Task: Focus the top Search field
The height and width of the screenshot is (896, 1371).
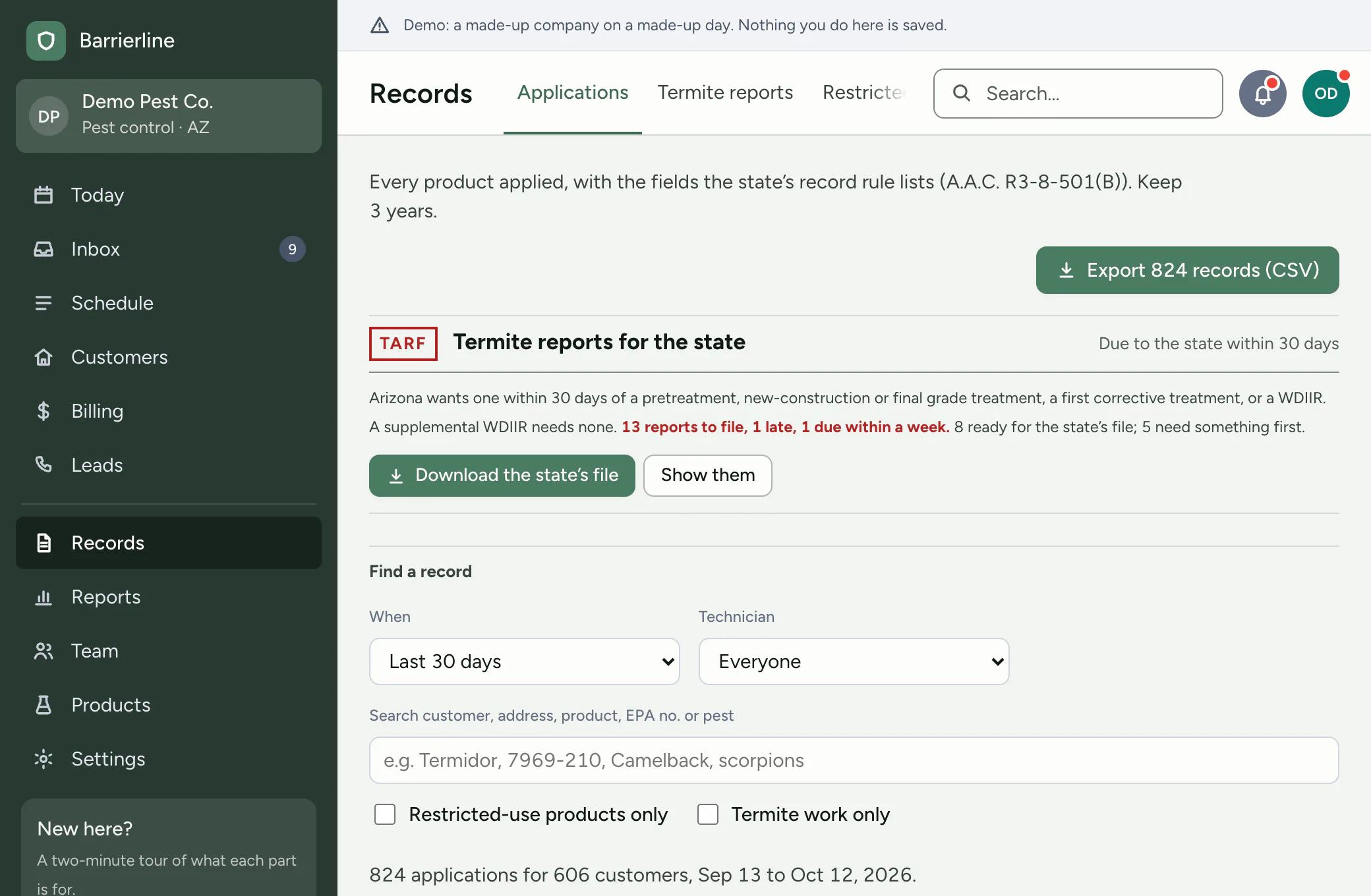Action: coord(1078,94)
